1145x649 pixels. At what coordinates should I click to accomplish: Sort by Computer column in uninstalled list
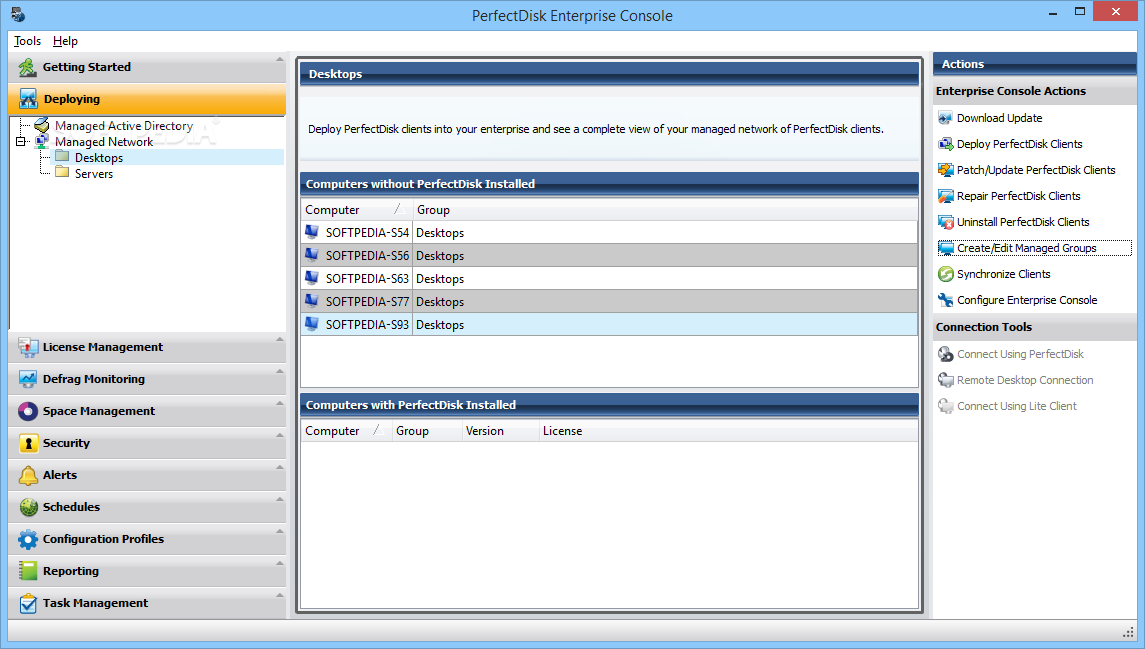pos(357,210)
